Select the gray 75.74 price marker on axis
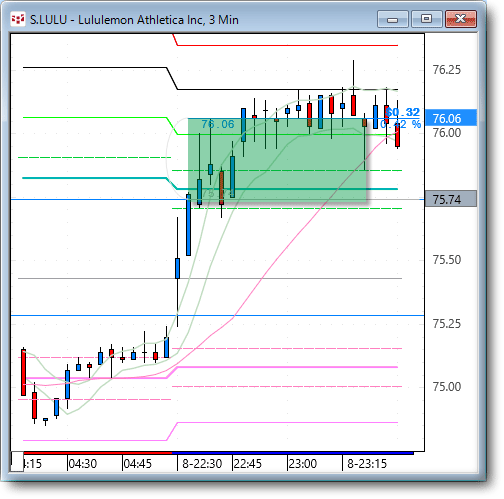This screenshot has width=504, height=499. click(451, 199)
